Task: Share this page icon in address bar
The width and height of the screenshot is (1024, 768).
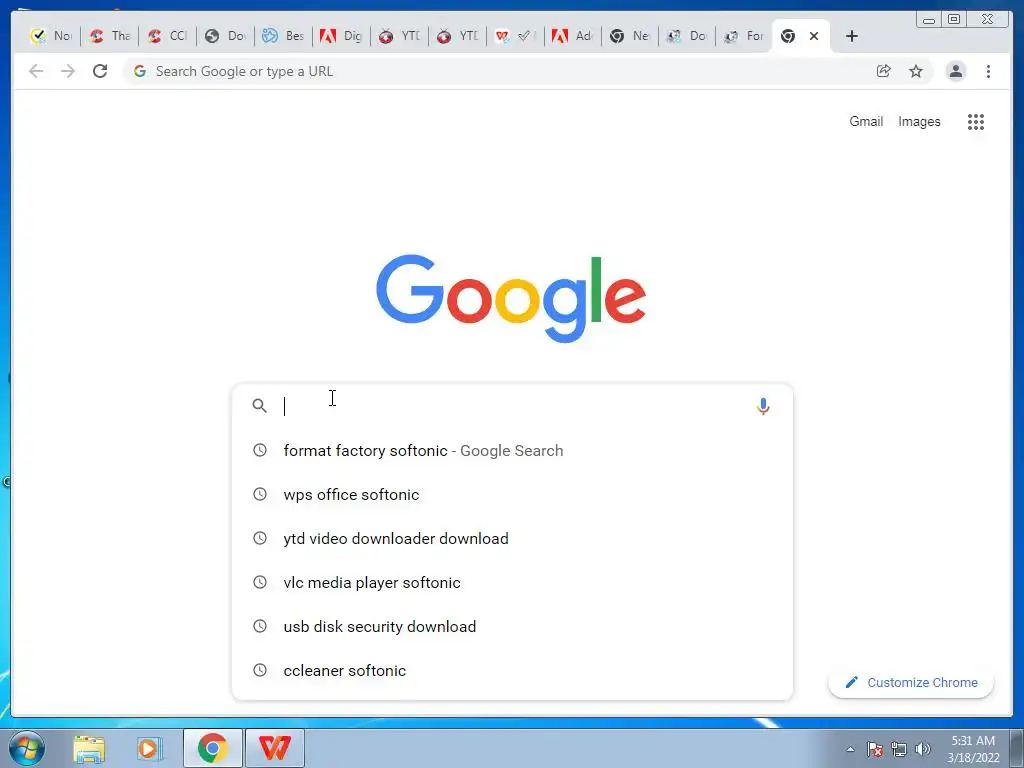Action: [x=884, y=71]
